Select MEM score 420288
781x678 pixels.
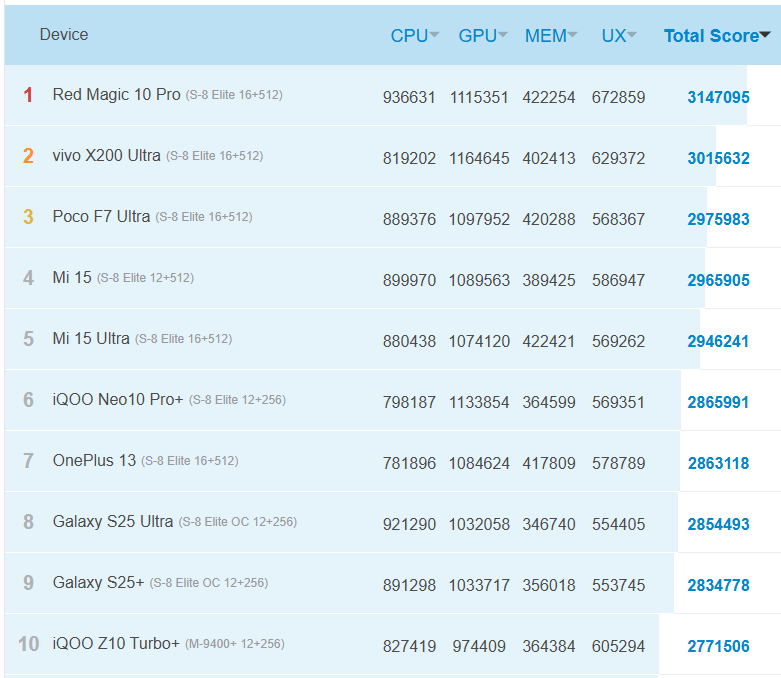[x=548, y=219]
